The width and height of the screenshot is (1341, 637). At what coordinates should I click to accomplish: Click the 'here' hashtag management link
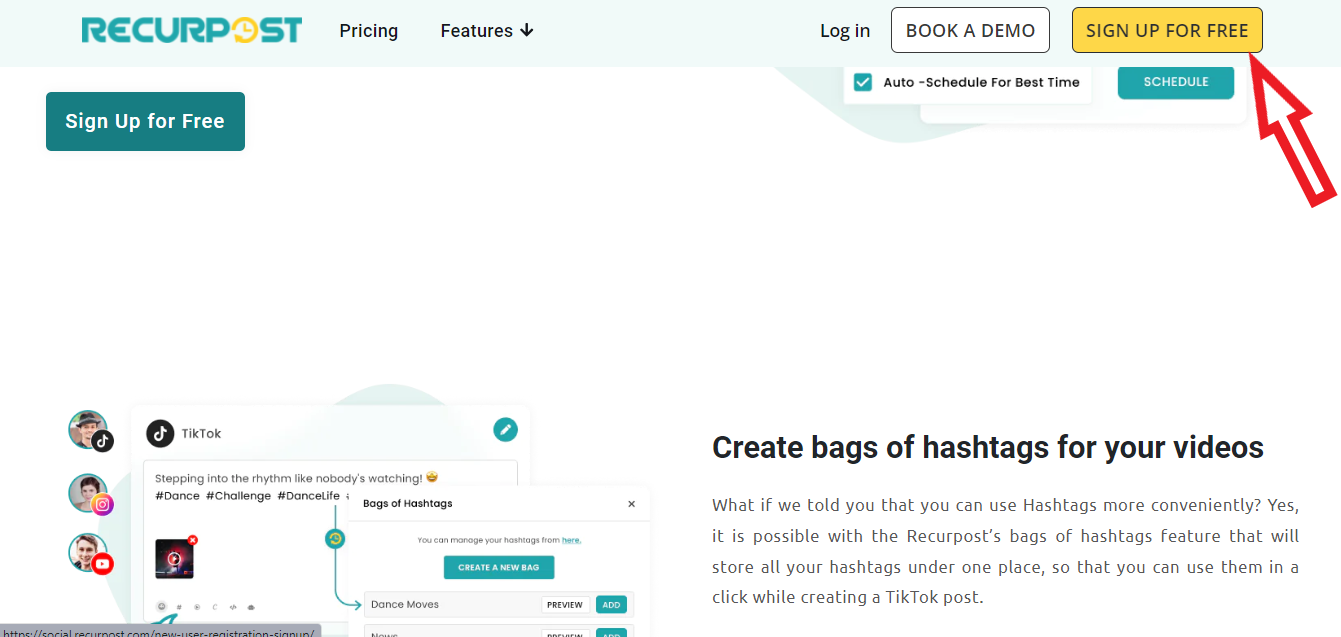[x=571, y=540]
